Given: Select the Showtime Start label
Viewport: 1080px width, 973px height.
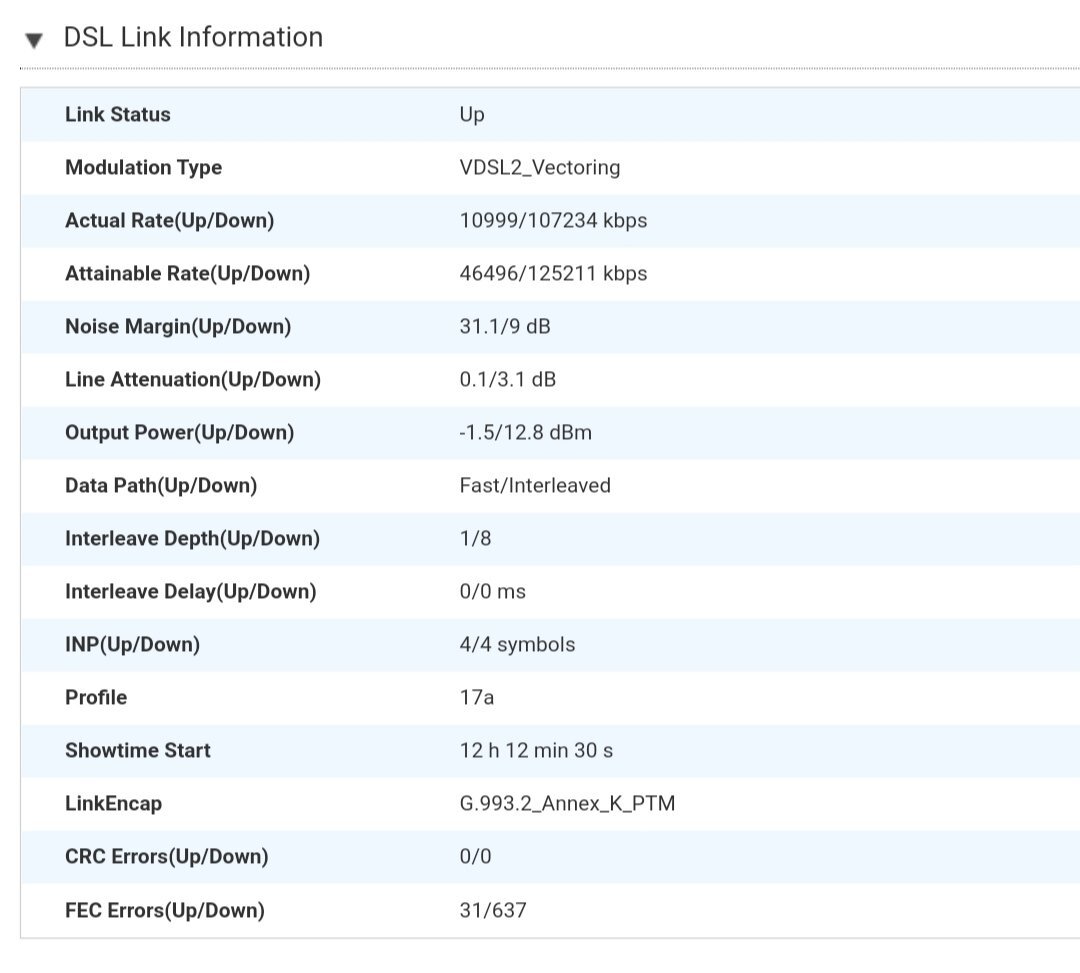Looking at the screenshot, I should [x=138, y=751].
